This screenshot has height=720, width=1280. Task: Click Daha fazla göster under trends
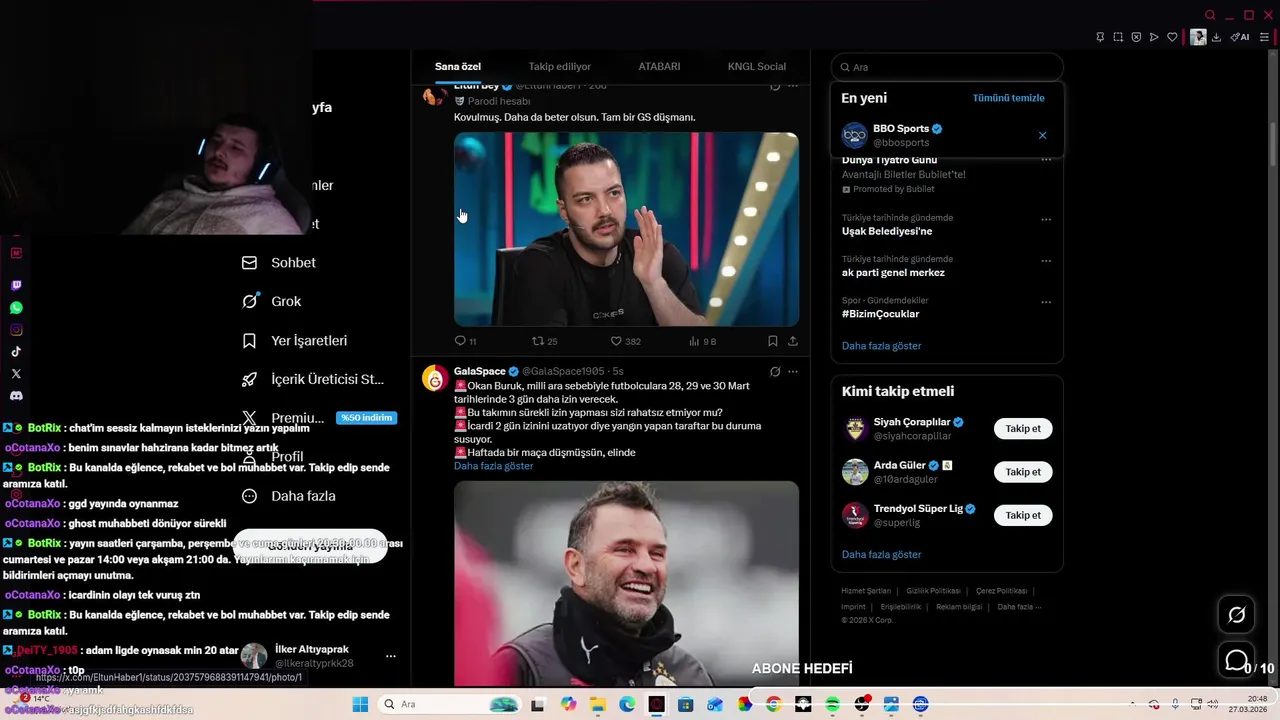point(881,346)
